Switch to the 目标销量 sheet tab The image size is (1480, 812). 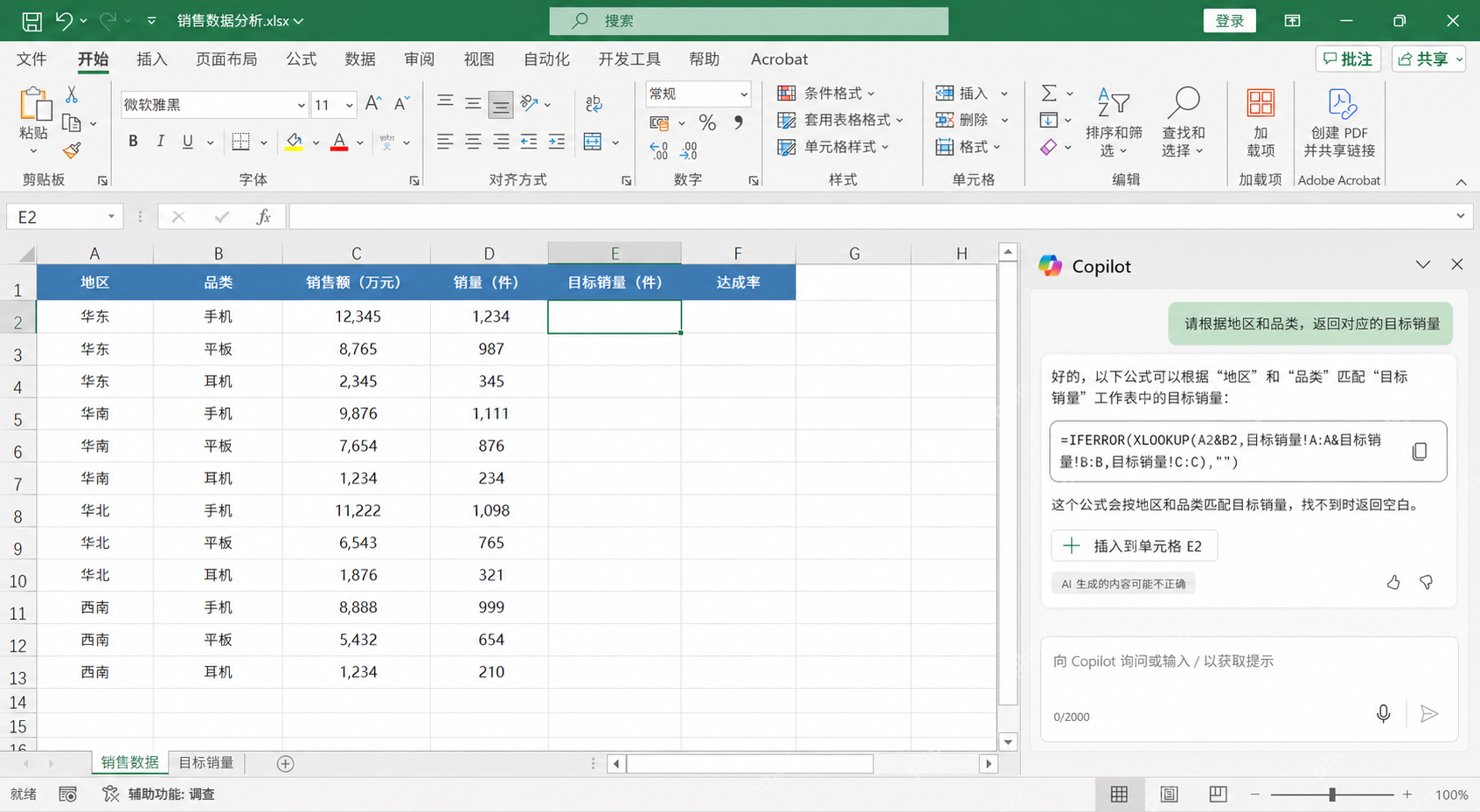click(x=206, y=763)
